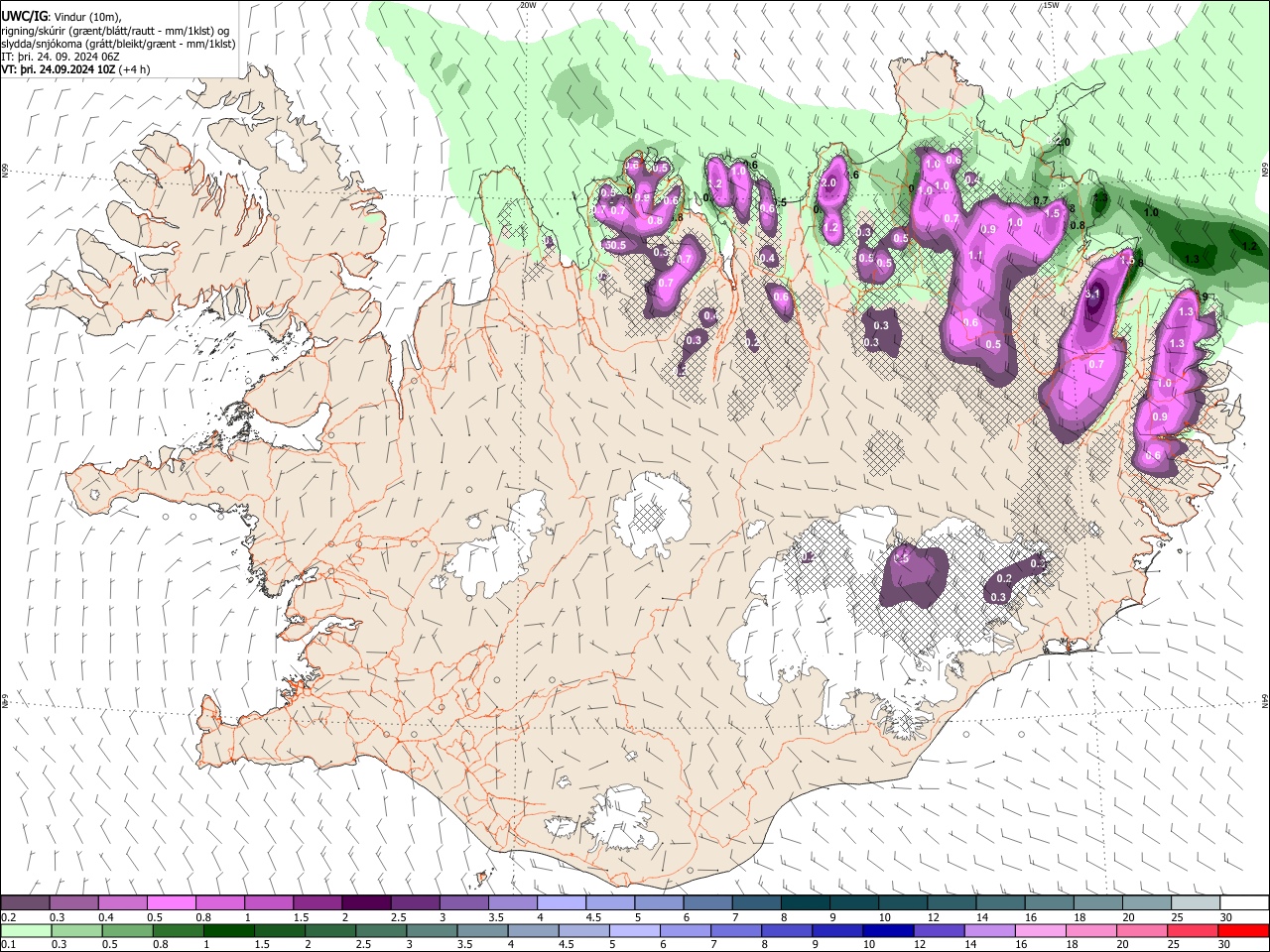Click the white Mýrdalsjökull glacier in the south

[x=620, y=820]
